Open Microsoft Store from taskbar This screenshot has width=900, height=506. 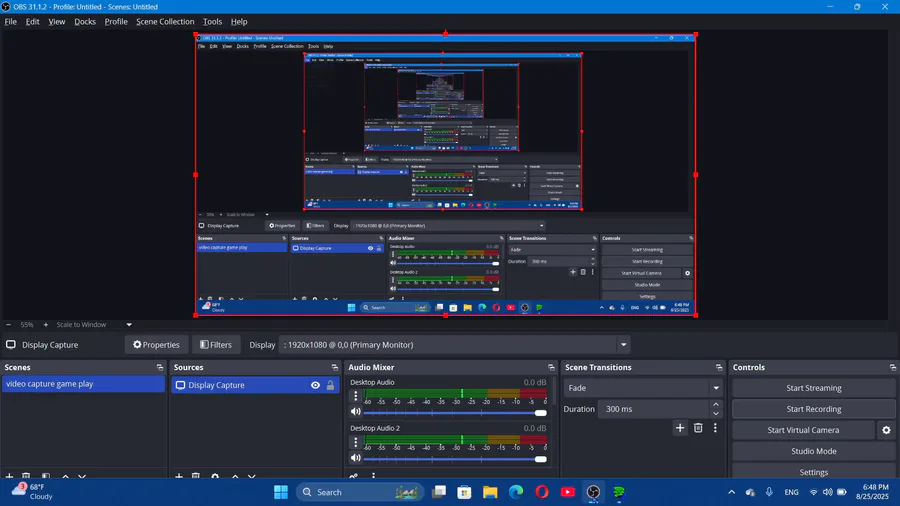coord(464,492)
